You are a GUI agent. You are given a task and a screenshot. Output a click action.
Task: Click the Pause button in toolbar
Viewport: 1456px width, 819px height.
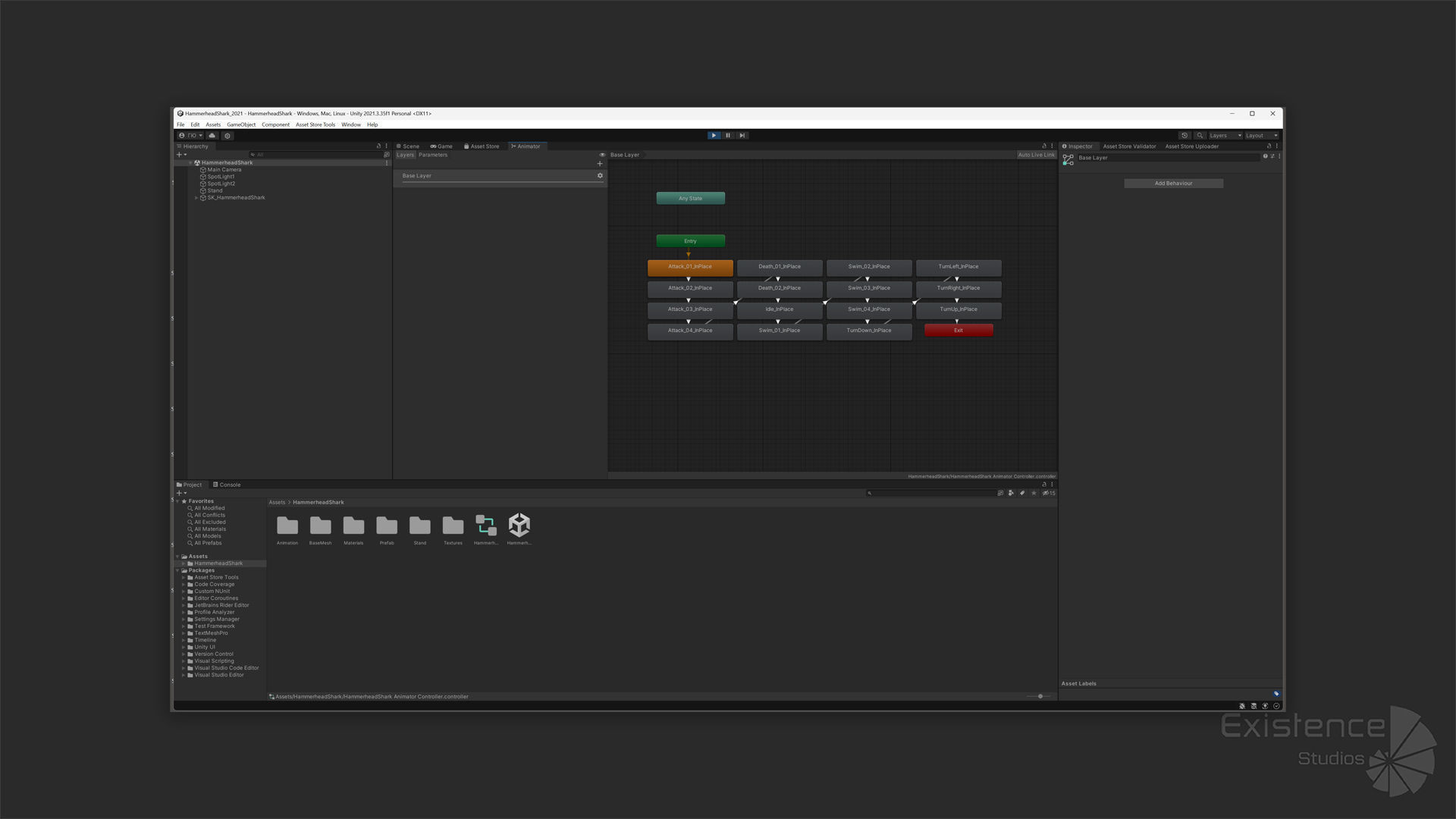[x=728, y=136]
